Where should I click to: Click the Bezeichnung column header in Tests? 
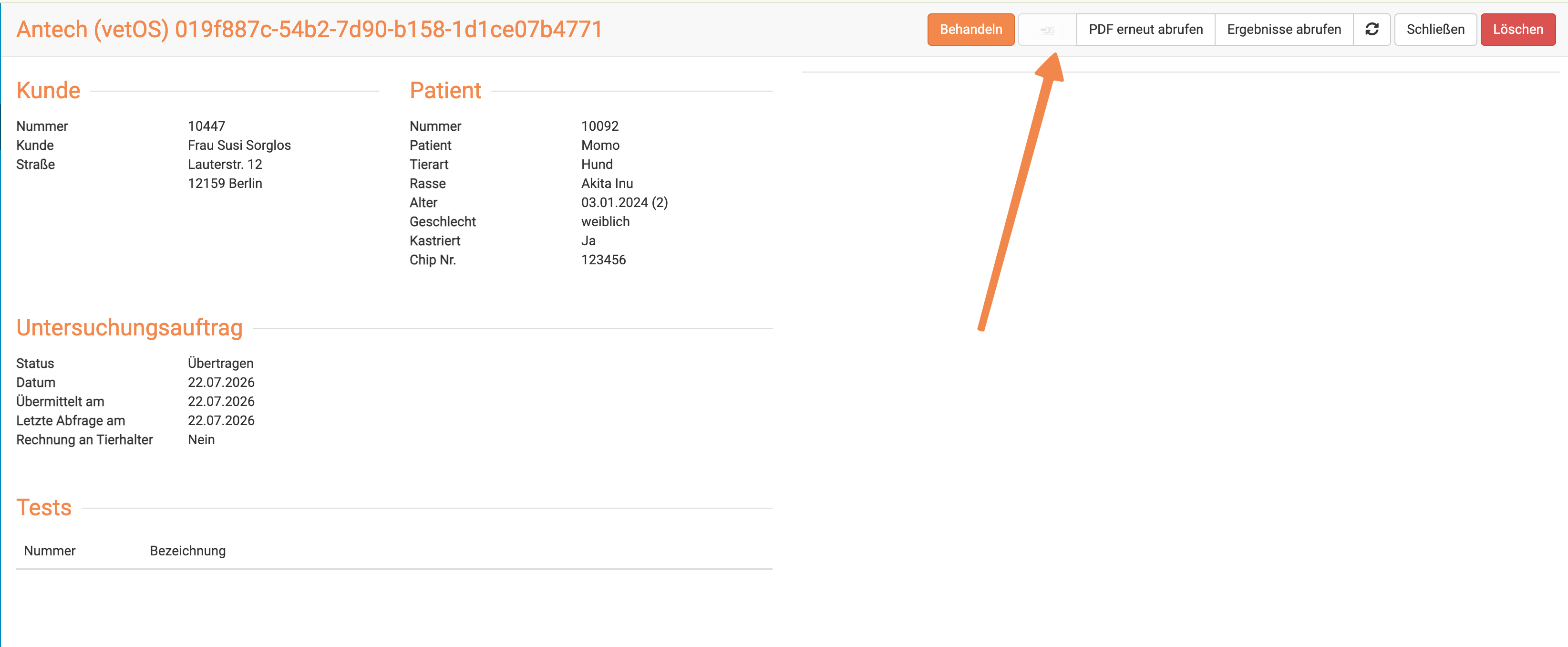click(187, 551)
